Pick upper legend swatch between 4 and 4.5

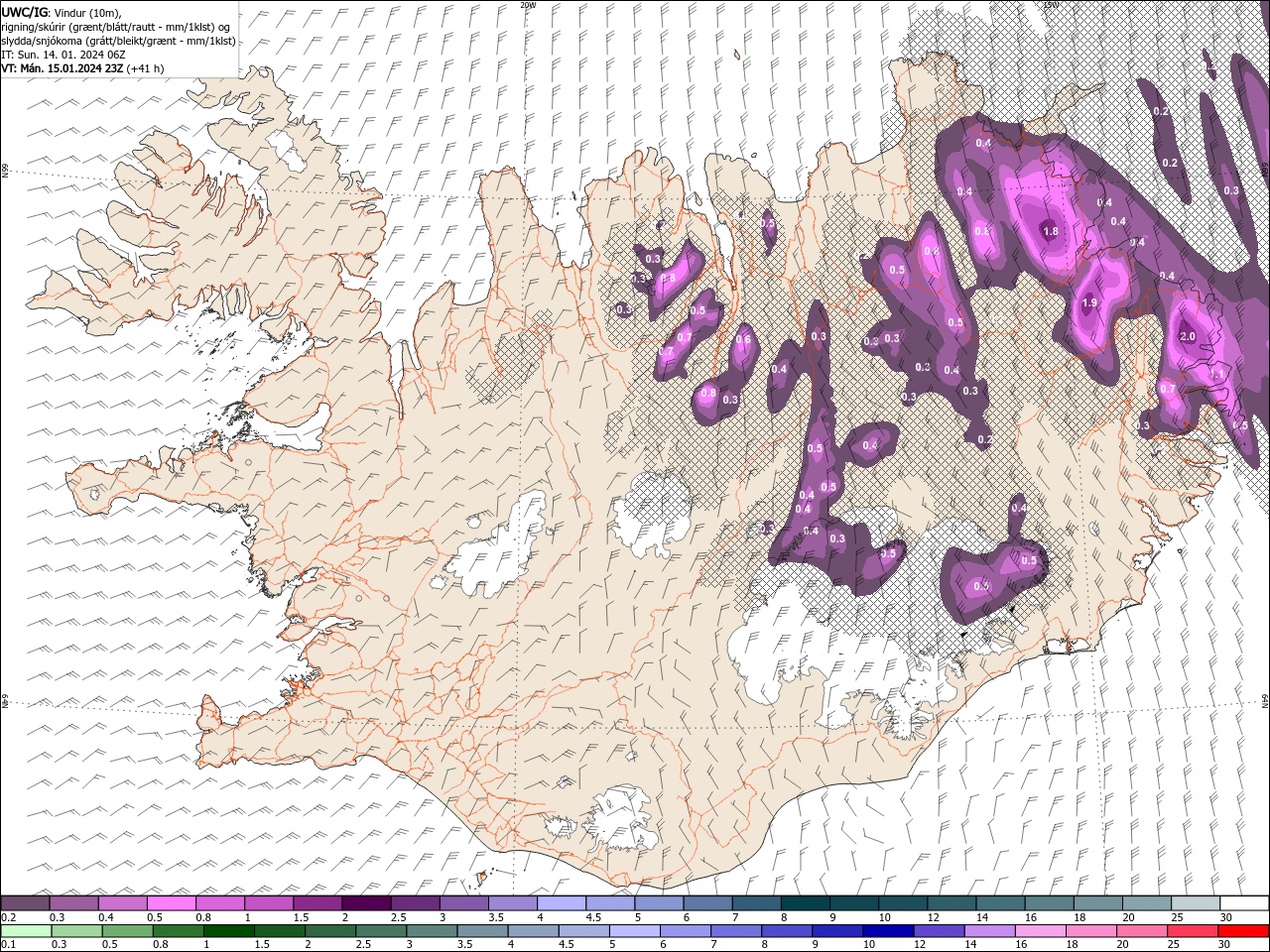[562, 903]
